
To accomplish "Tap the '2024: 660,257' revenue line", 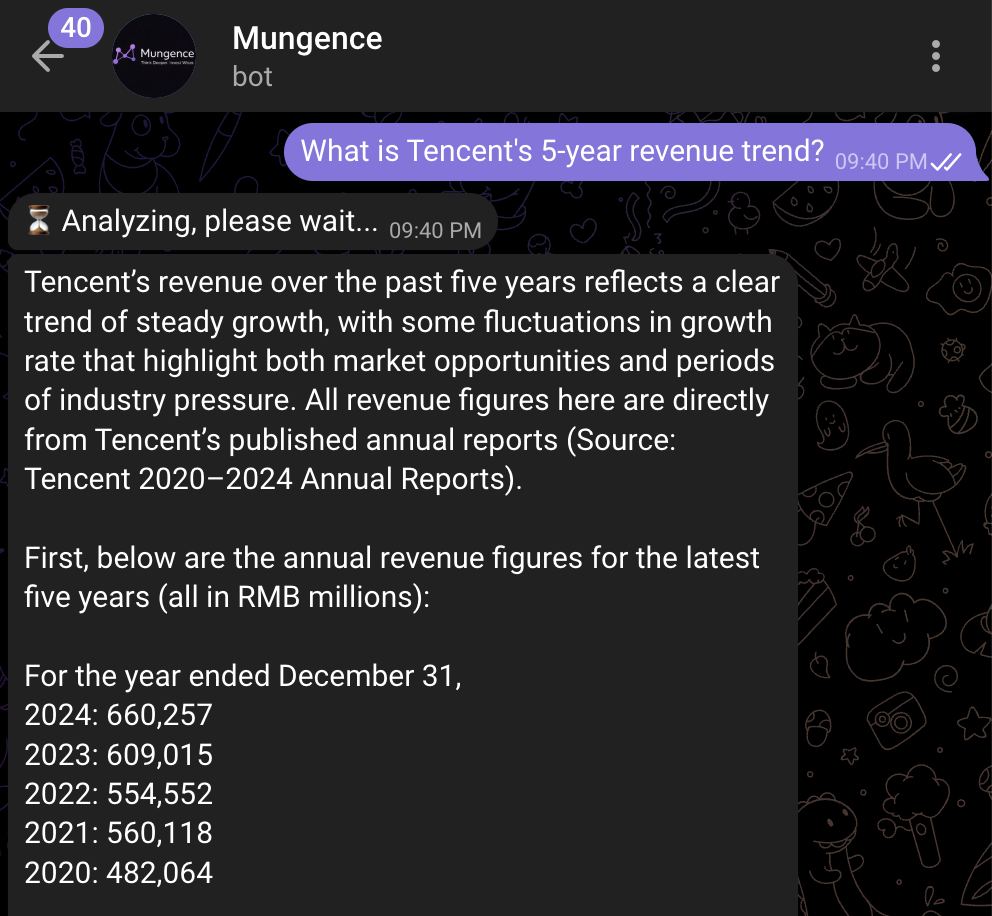I will [118, 715].
